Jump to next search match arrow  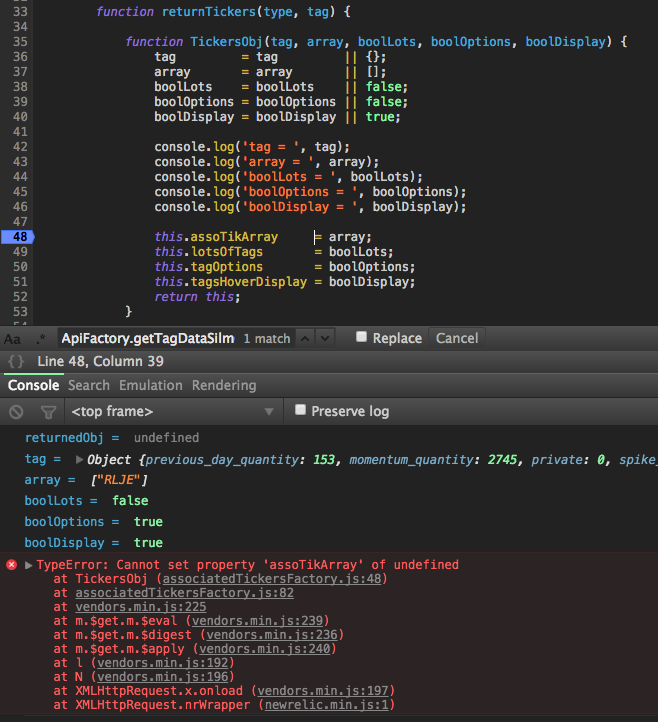click(325, 339)
